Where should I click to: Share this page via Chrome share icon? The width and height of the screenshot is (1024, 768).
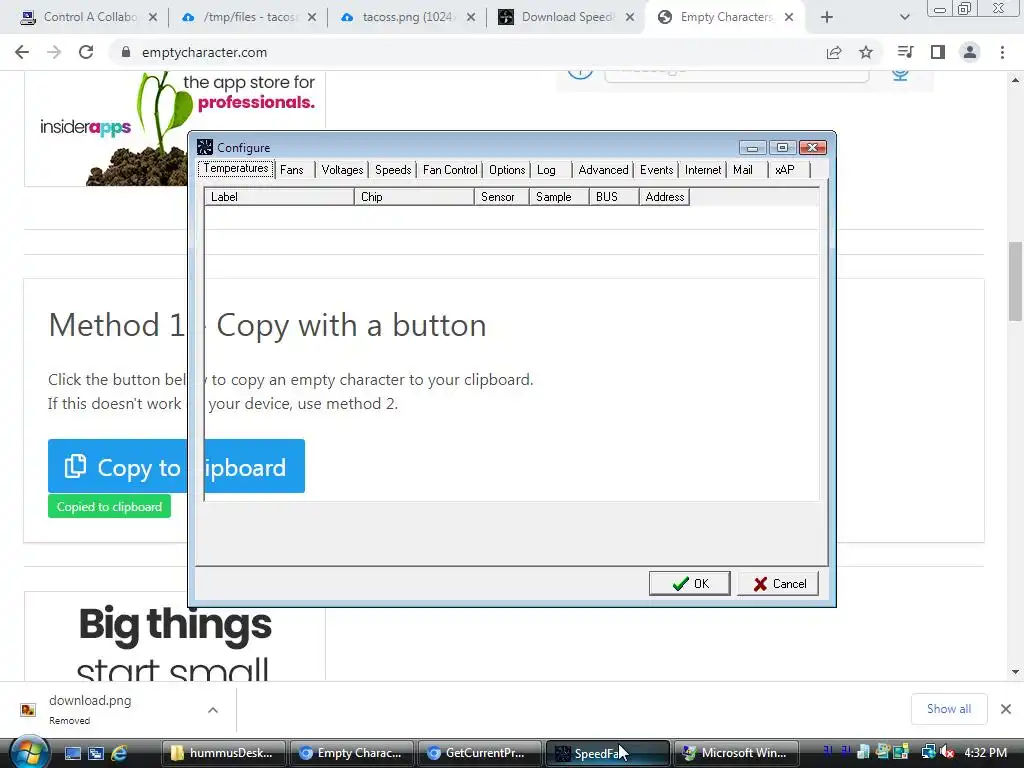pos(834,52)
